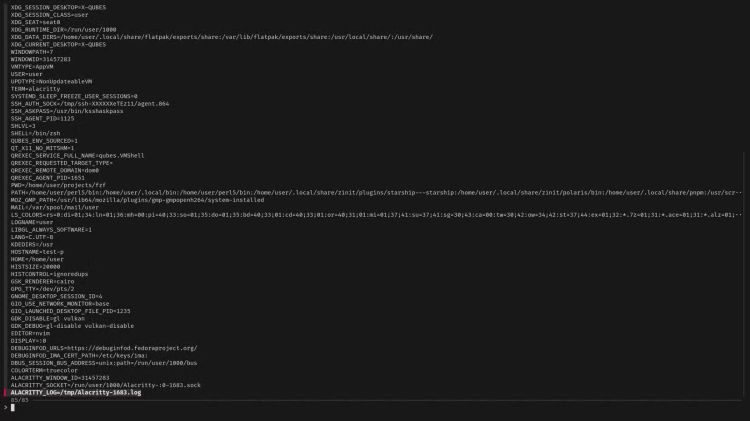The width and height of the screenshot is (750, 421).
Task: Click the 85/85 match counter
Action: (18, 400)
